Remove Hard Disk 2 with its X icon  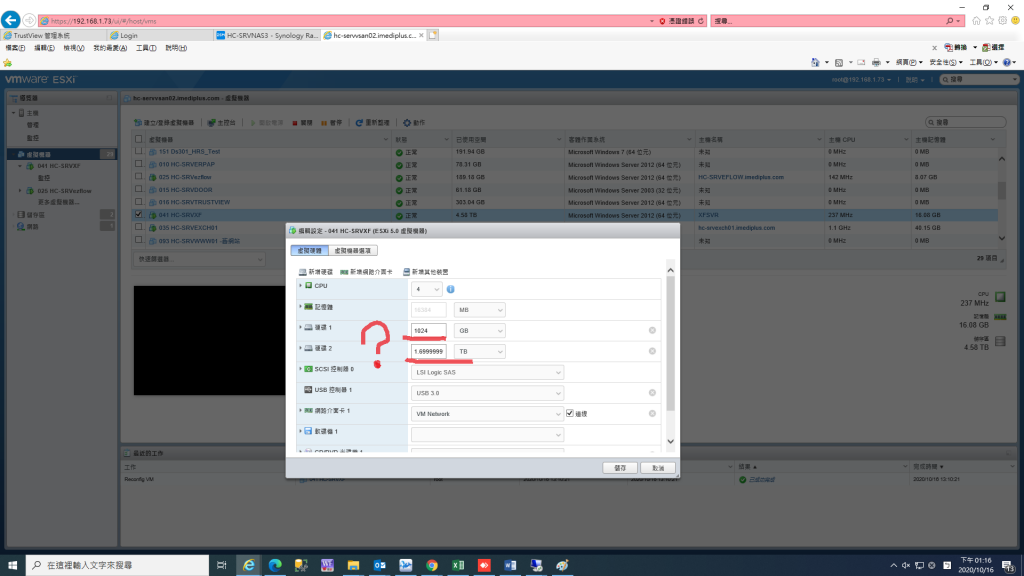pos(652,351)
